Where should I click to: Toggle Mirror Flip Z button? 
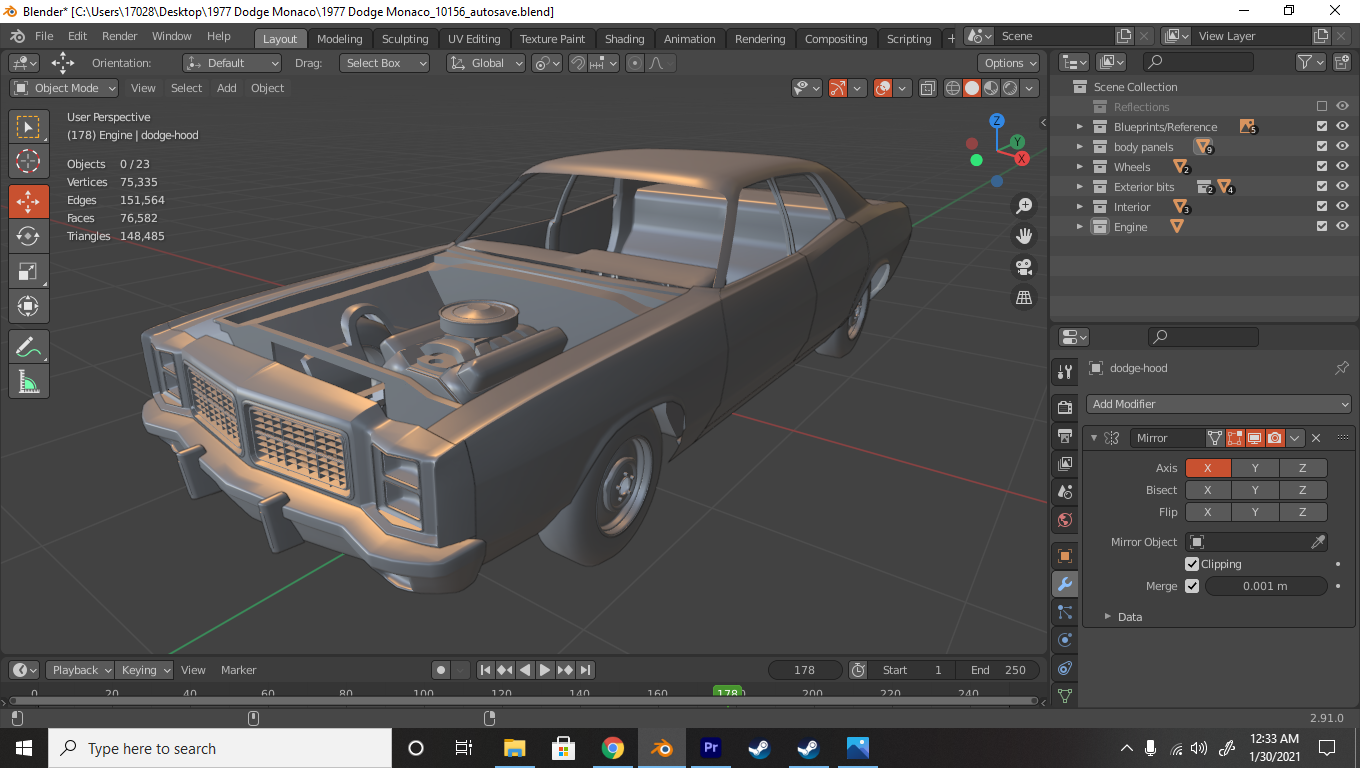point(1303,512)
